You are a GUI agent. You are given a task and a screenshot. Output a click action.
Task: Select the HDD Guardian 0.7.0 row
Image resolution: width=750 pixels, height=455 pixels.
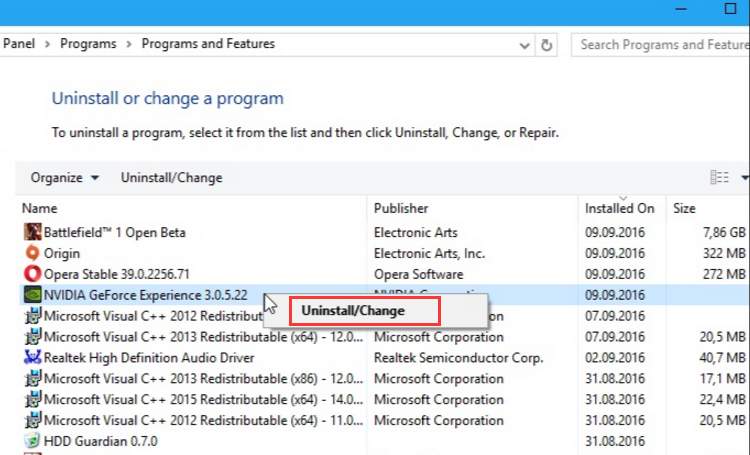pyautogui.click(x=384, y=441)
